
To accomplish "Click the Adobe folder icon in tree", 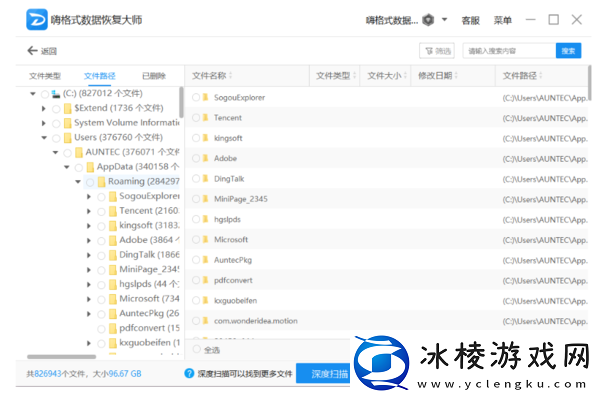I will 113,241.
